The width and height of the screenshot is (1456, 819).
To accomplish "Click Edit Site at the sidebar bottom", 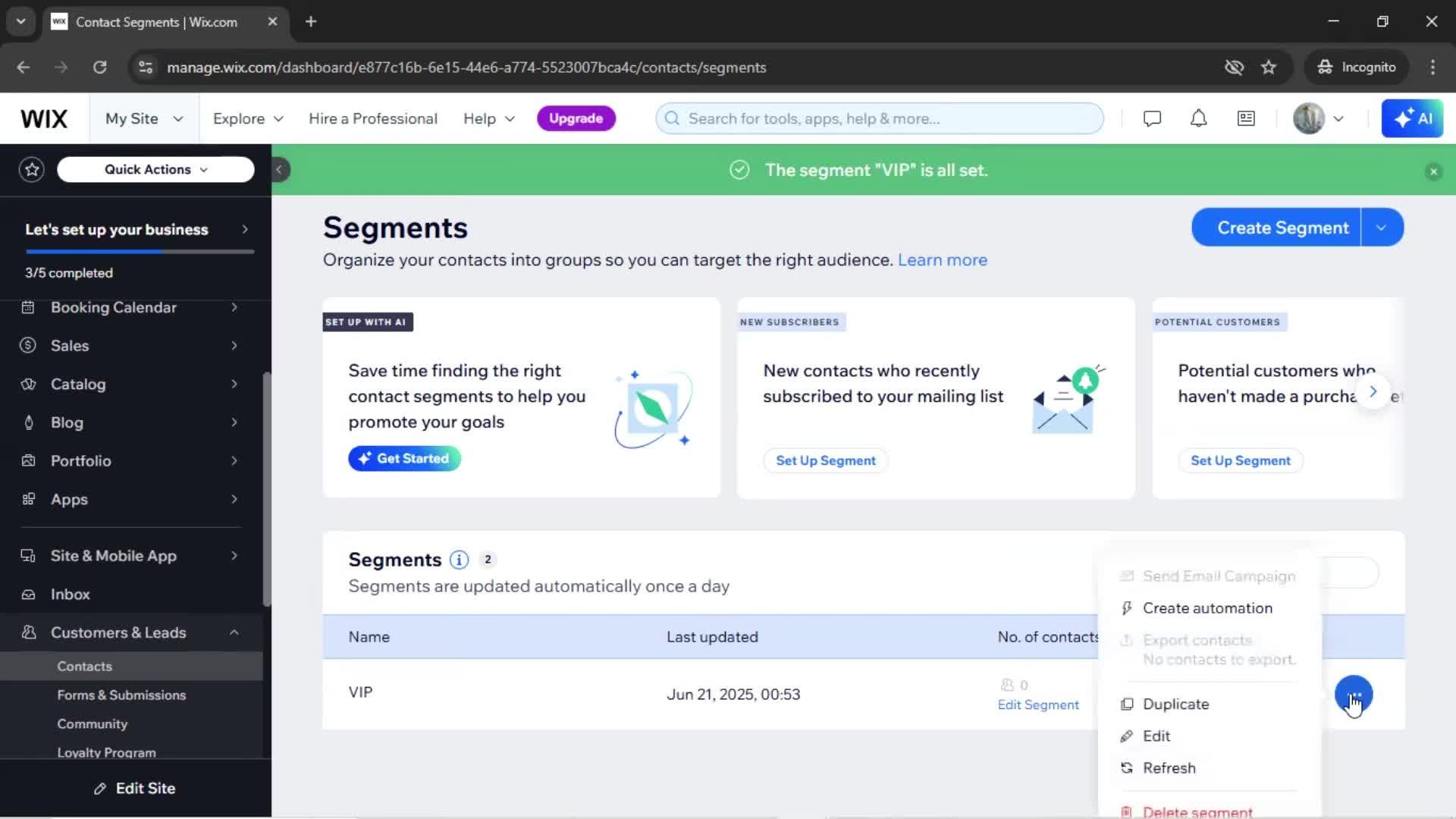I will (135, 789).
